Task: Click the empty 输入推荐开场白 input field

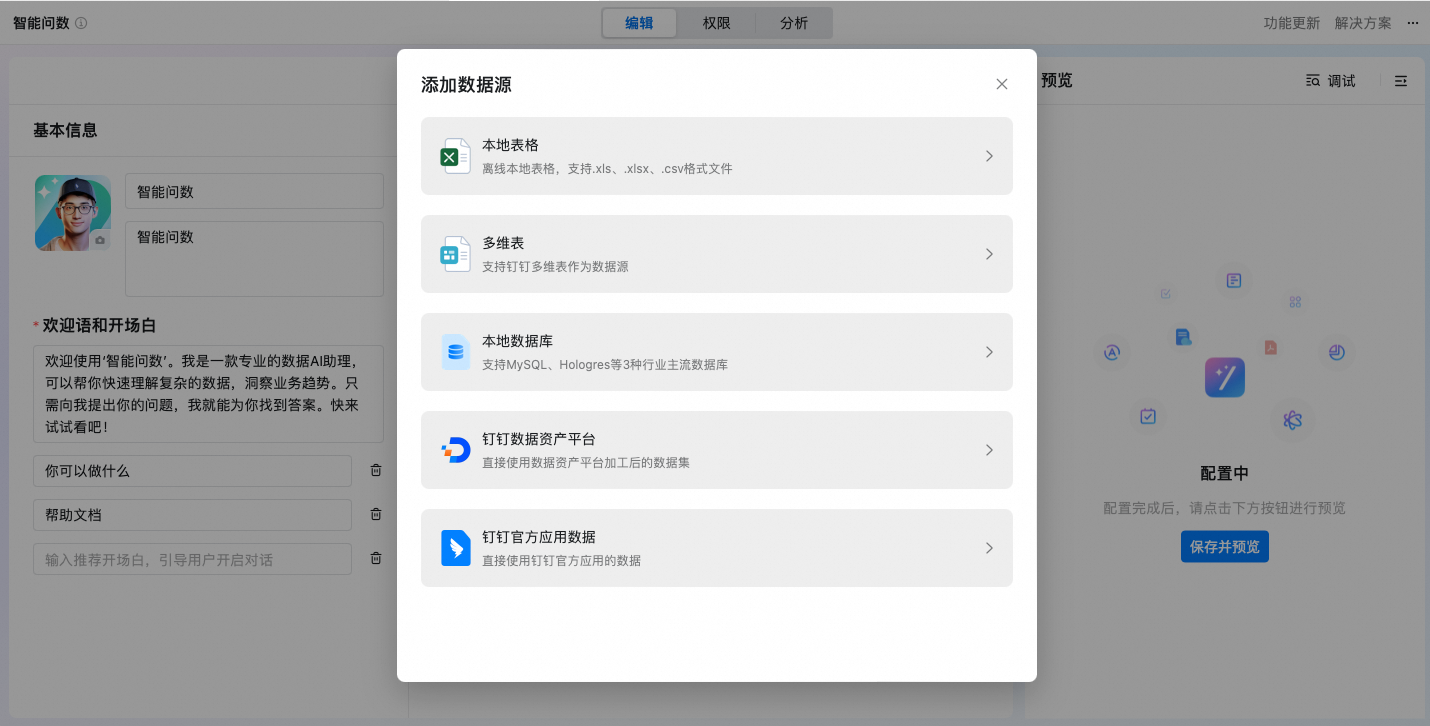Action: coord(192,559)
